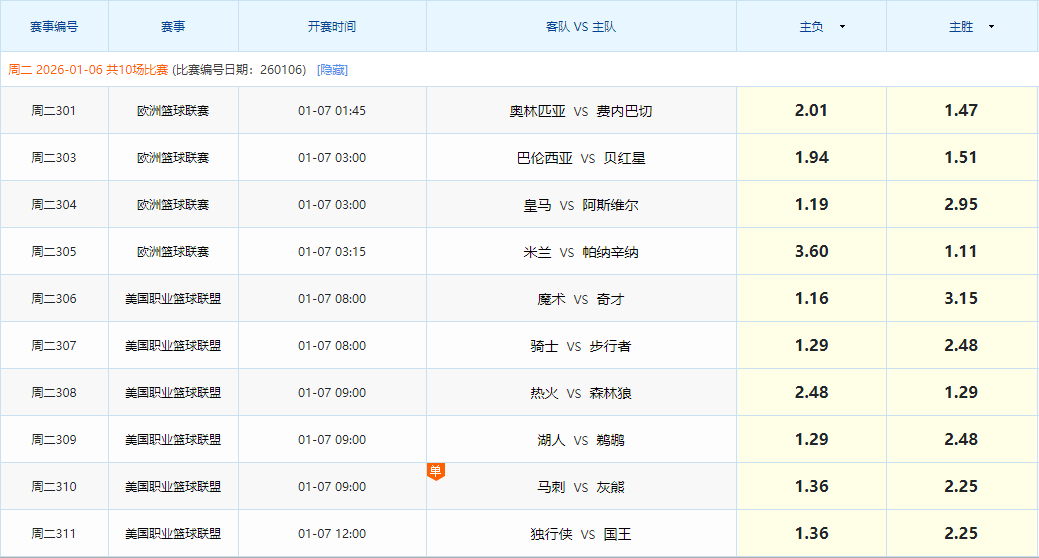Click the 客队 VS 主队 column header

point(581,27)
